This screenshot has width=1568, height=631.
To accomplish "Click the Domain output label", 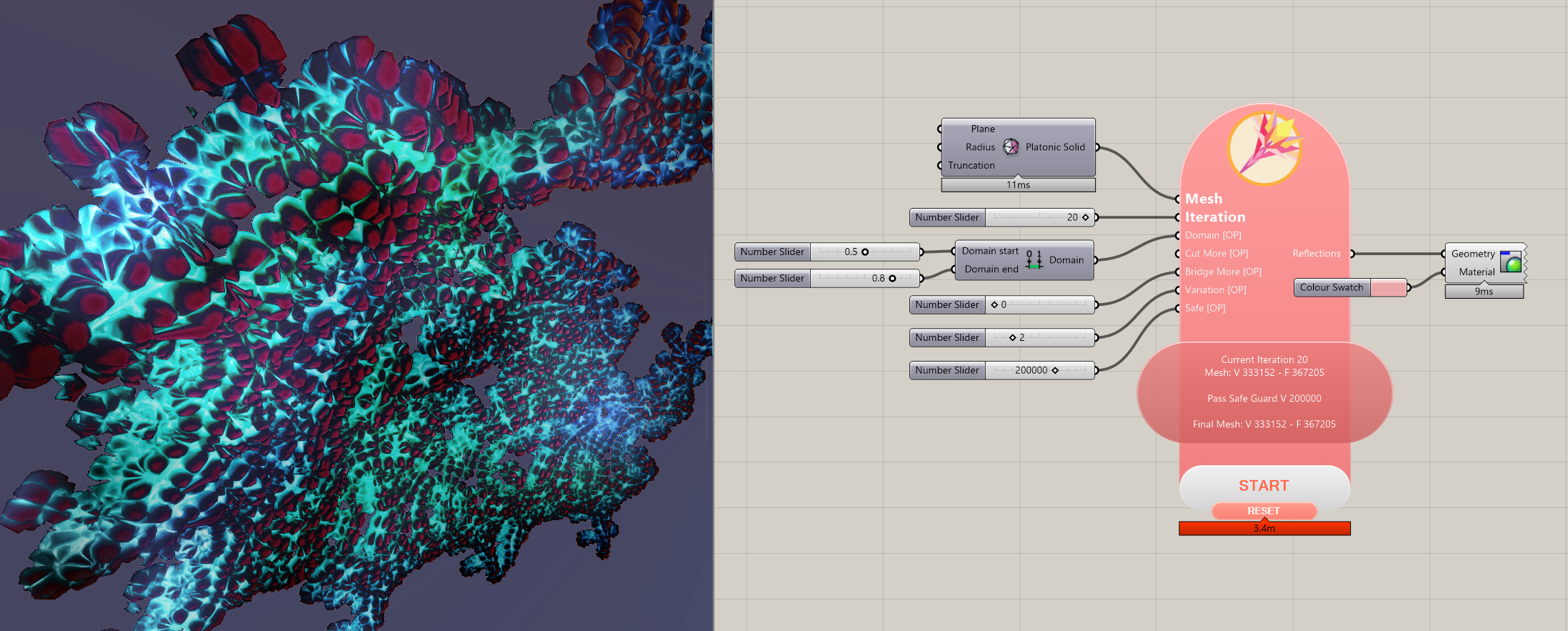I will [1066, 260].
